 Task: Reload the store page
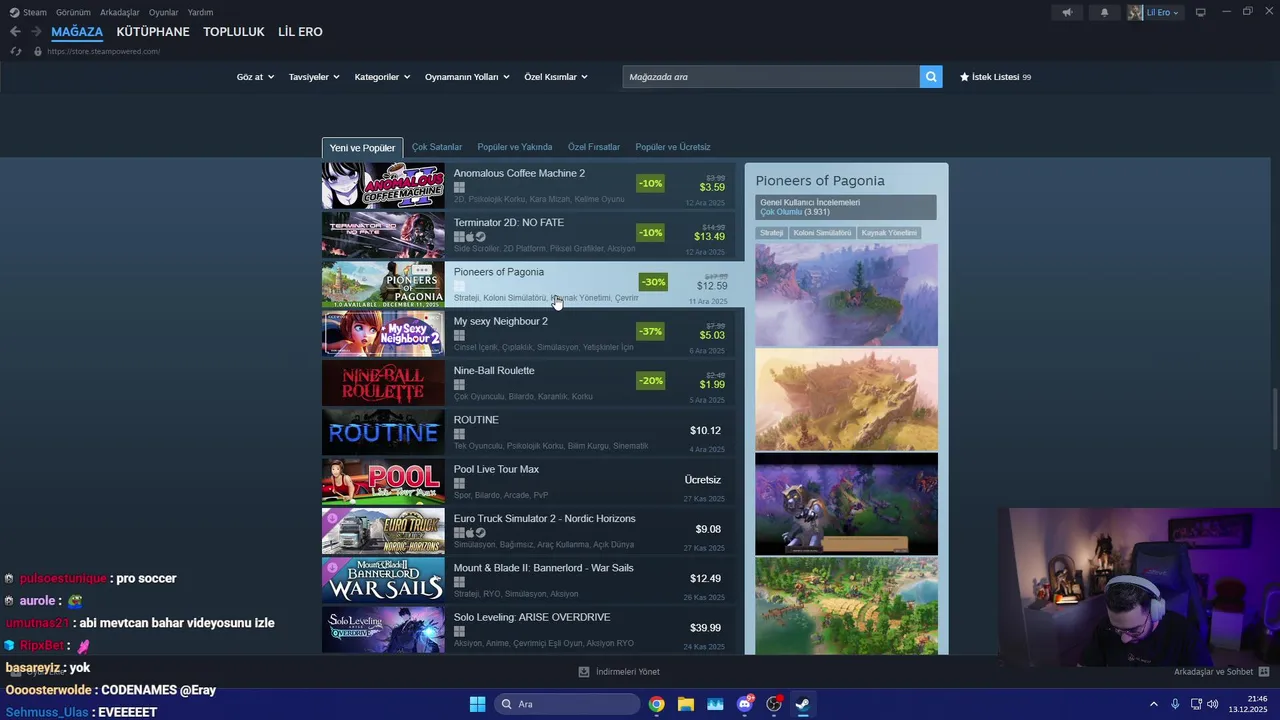pos(16,51)
